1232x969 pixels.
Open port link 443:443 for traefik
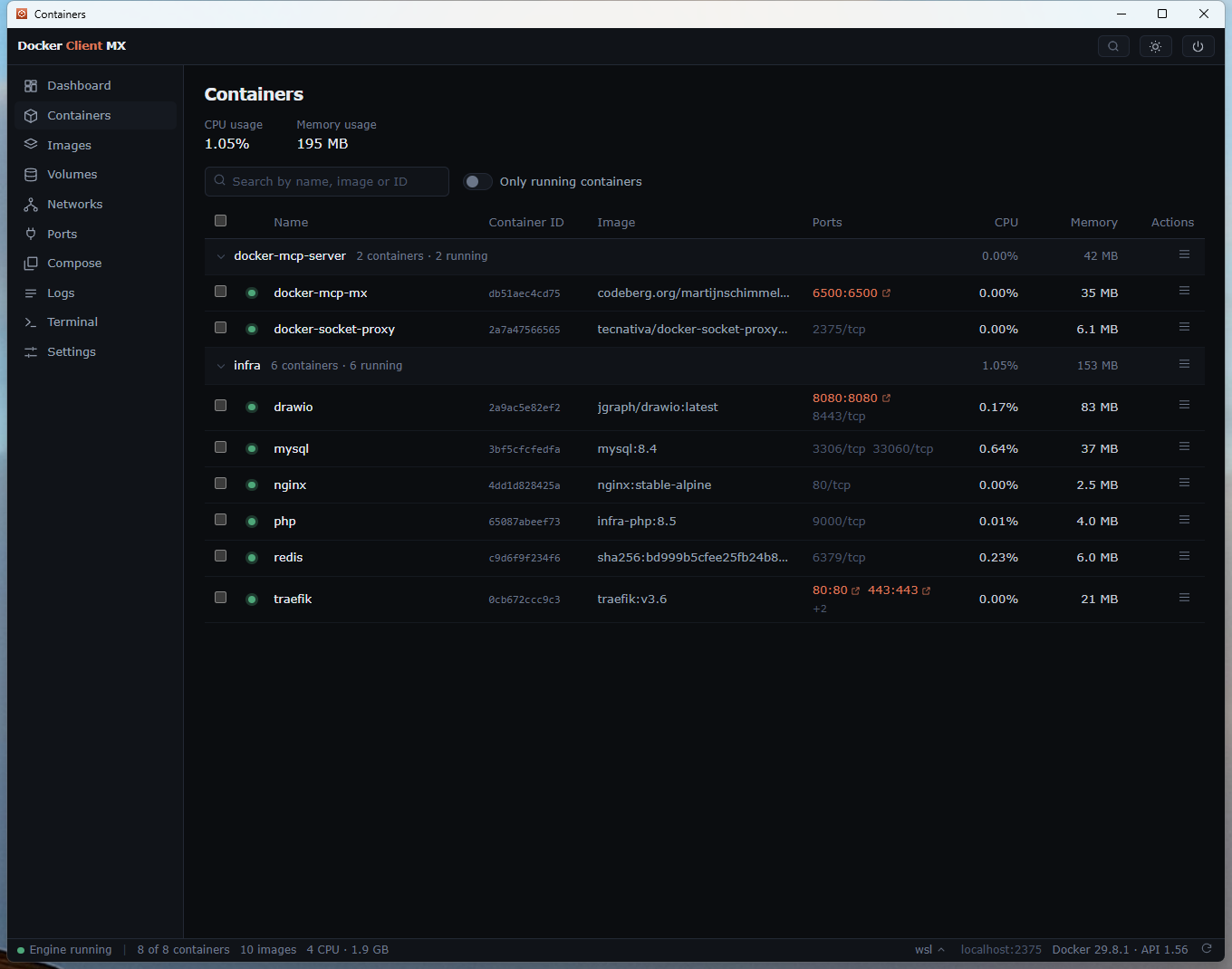(x=900, y=590)
